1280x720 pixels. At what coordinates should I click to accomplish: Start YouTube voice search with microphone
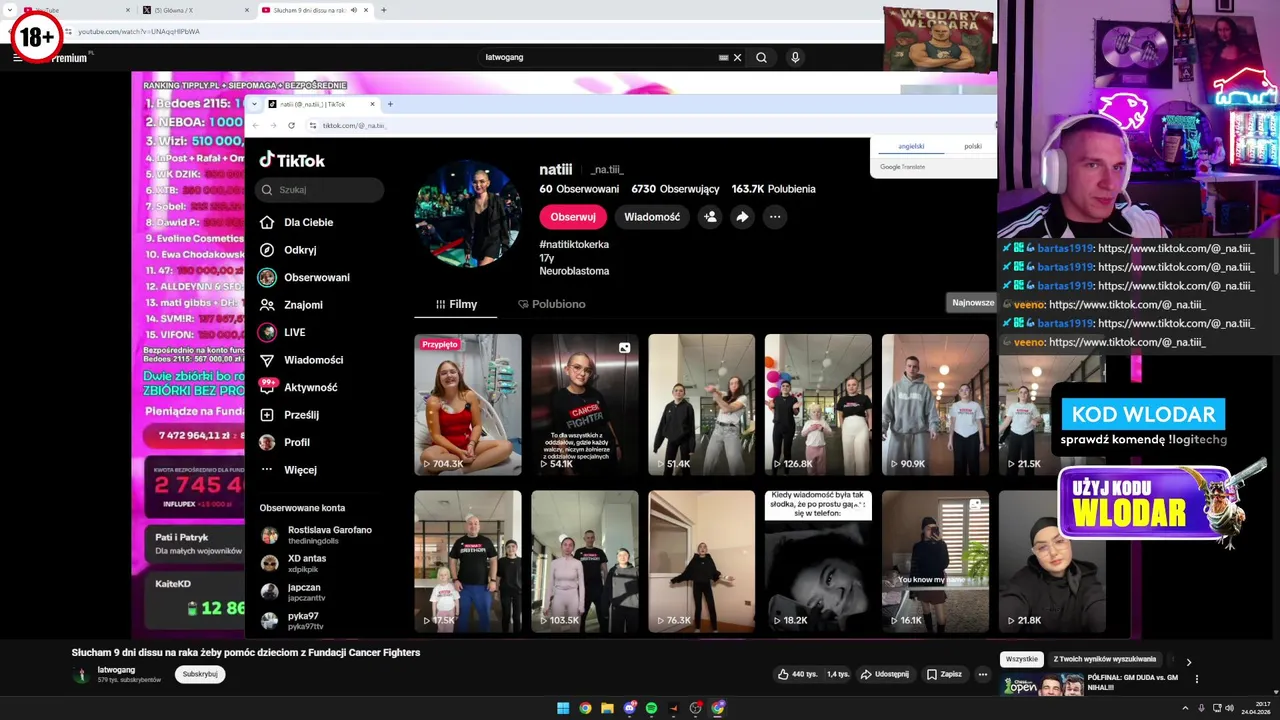795,58
